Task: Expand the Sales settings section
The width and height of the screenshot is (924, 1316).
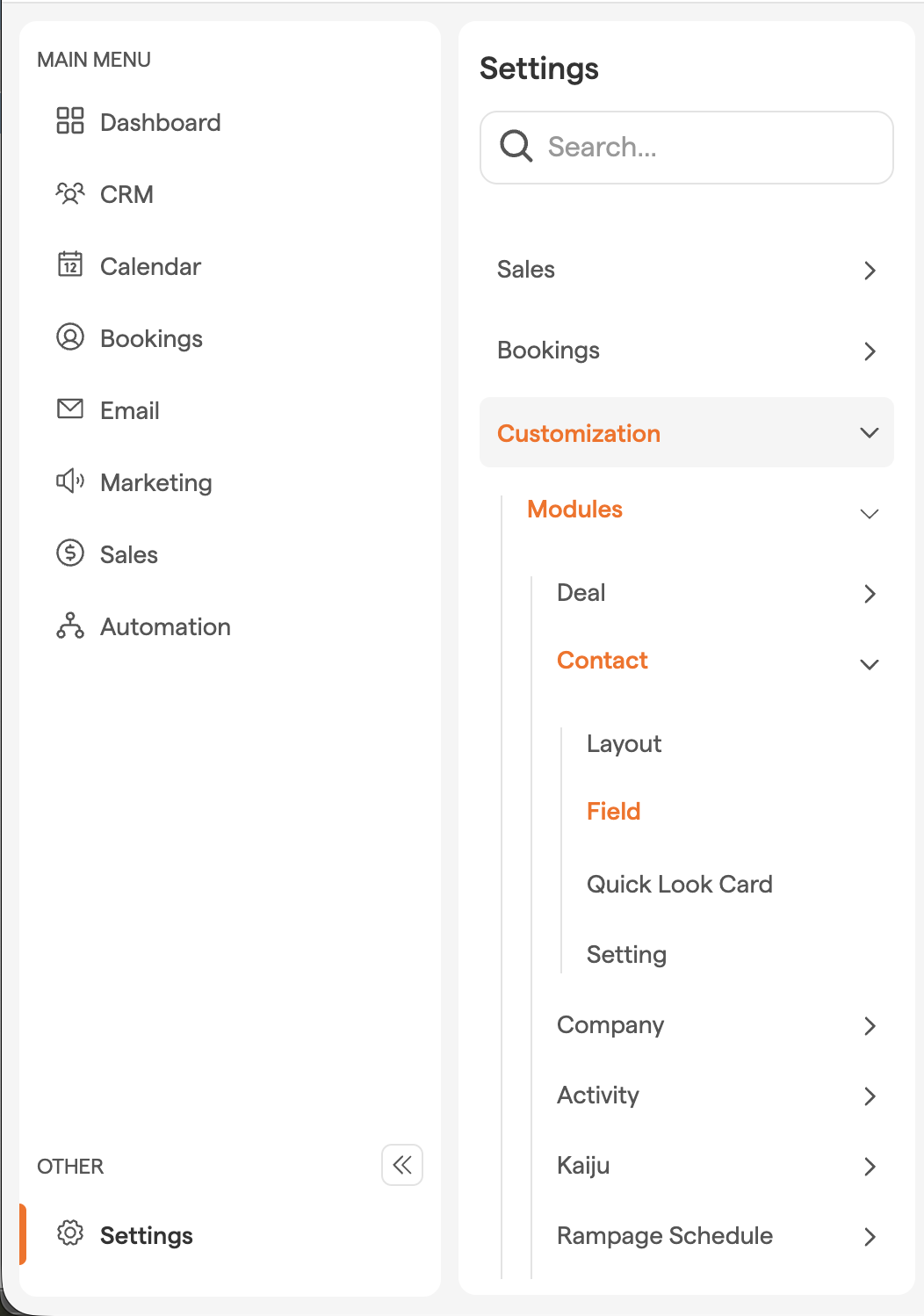Action: (870, 271)
